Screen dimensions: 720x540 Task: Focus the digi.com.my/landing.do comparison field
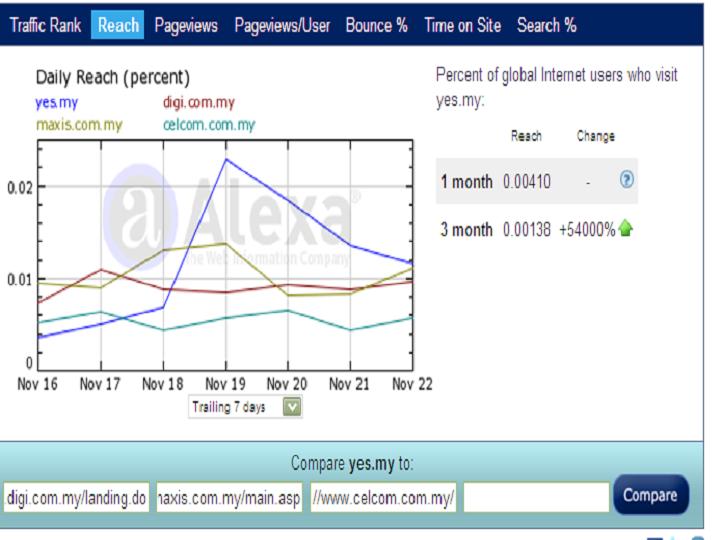(x=76, y=497)
